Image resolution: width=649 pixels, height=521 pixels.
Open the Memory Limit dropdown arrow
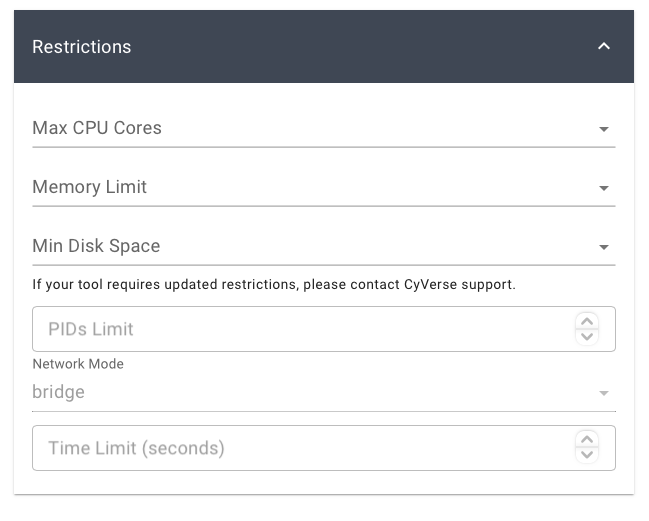(603, 188)
